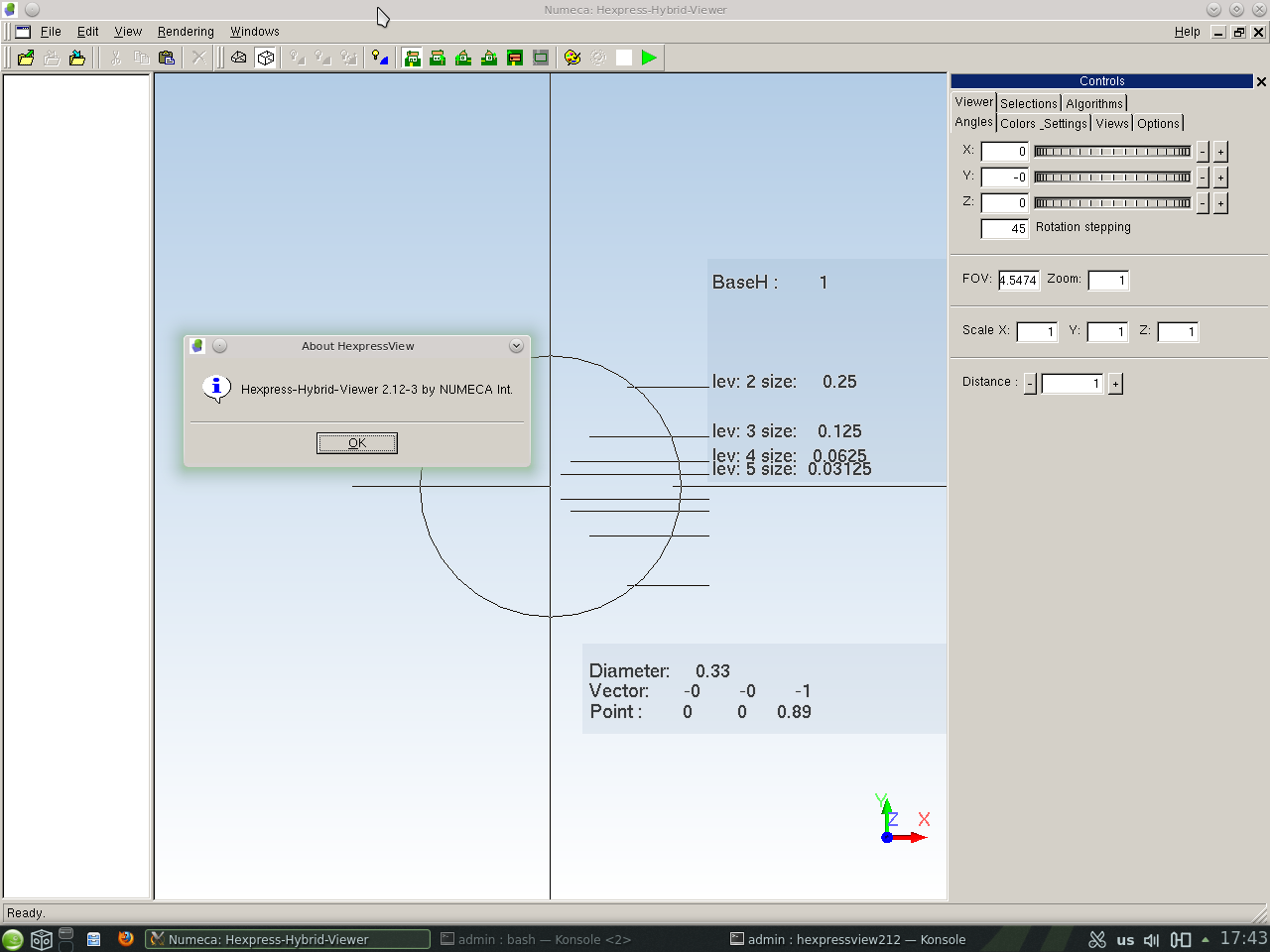Click the third greyed lights icon
1270x952 pixels.
coord(348,58)
